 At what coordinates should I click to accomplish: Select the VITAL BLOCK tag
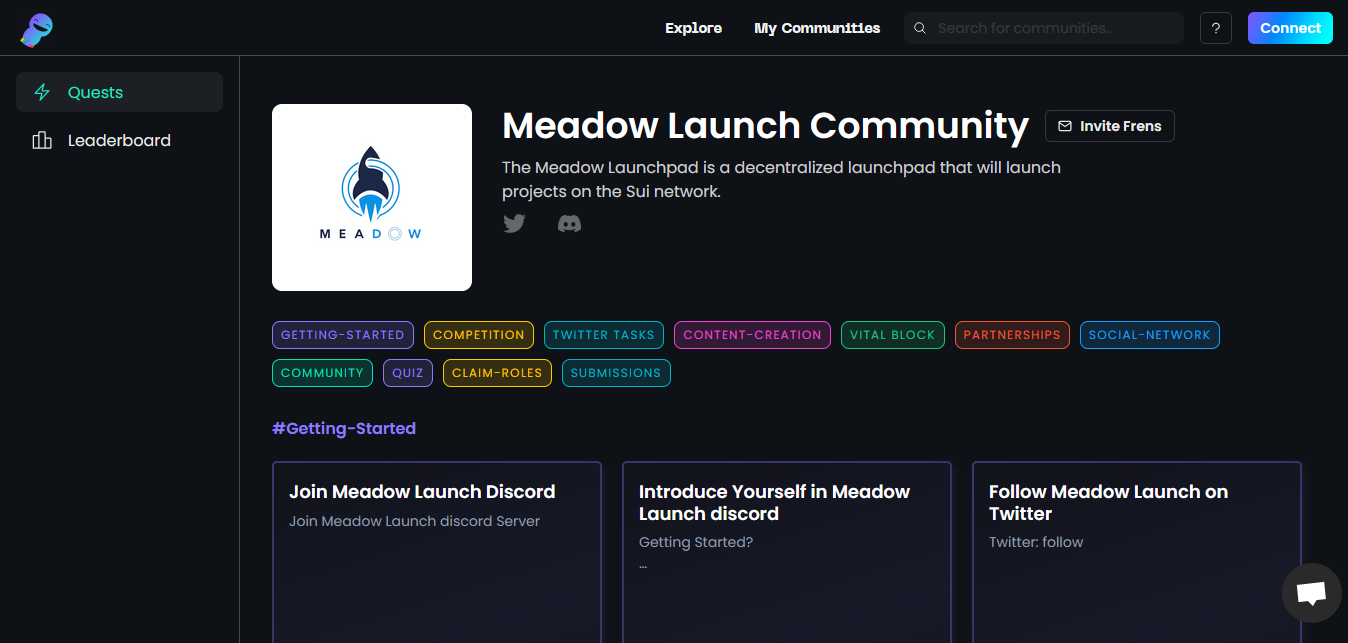tap(892, 335)
